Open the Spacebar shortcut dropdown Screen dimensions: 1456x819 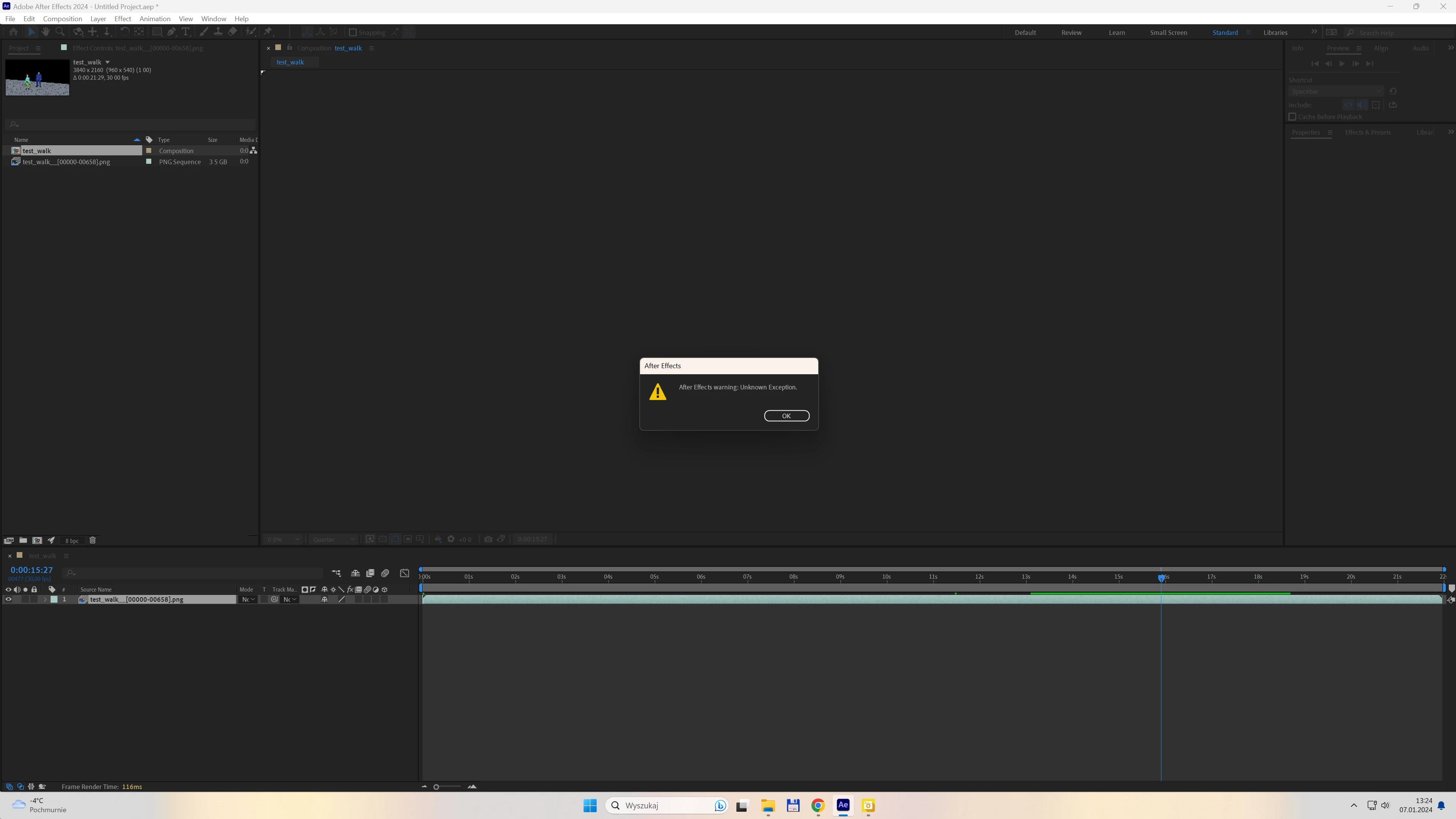pos(1336,91)
